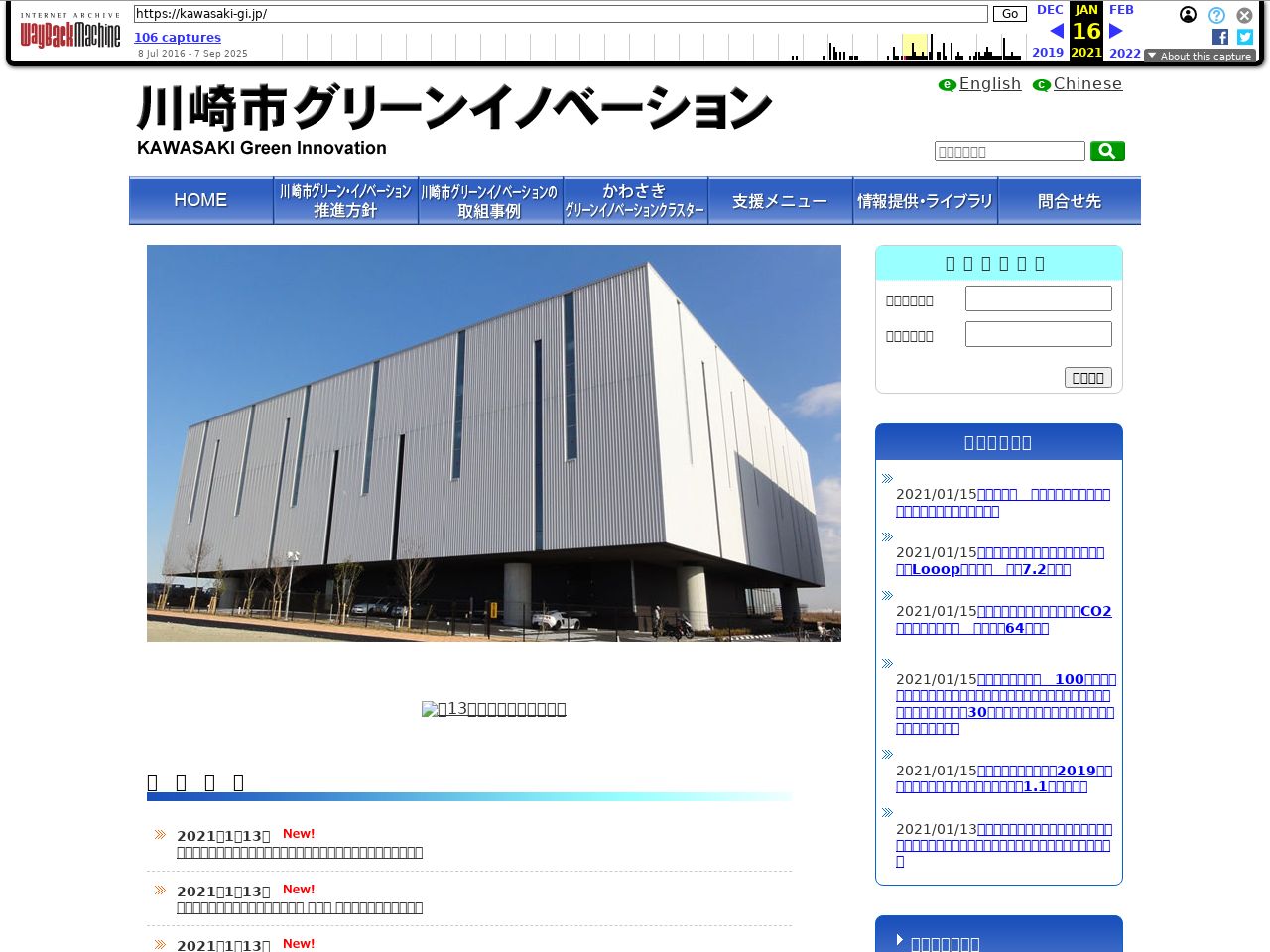The image size is (1270, 952).
Task: Click the green search magnifier button
Action: (x=1107, y=151)
